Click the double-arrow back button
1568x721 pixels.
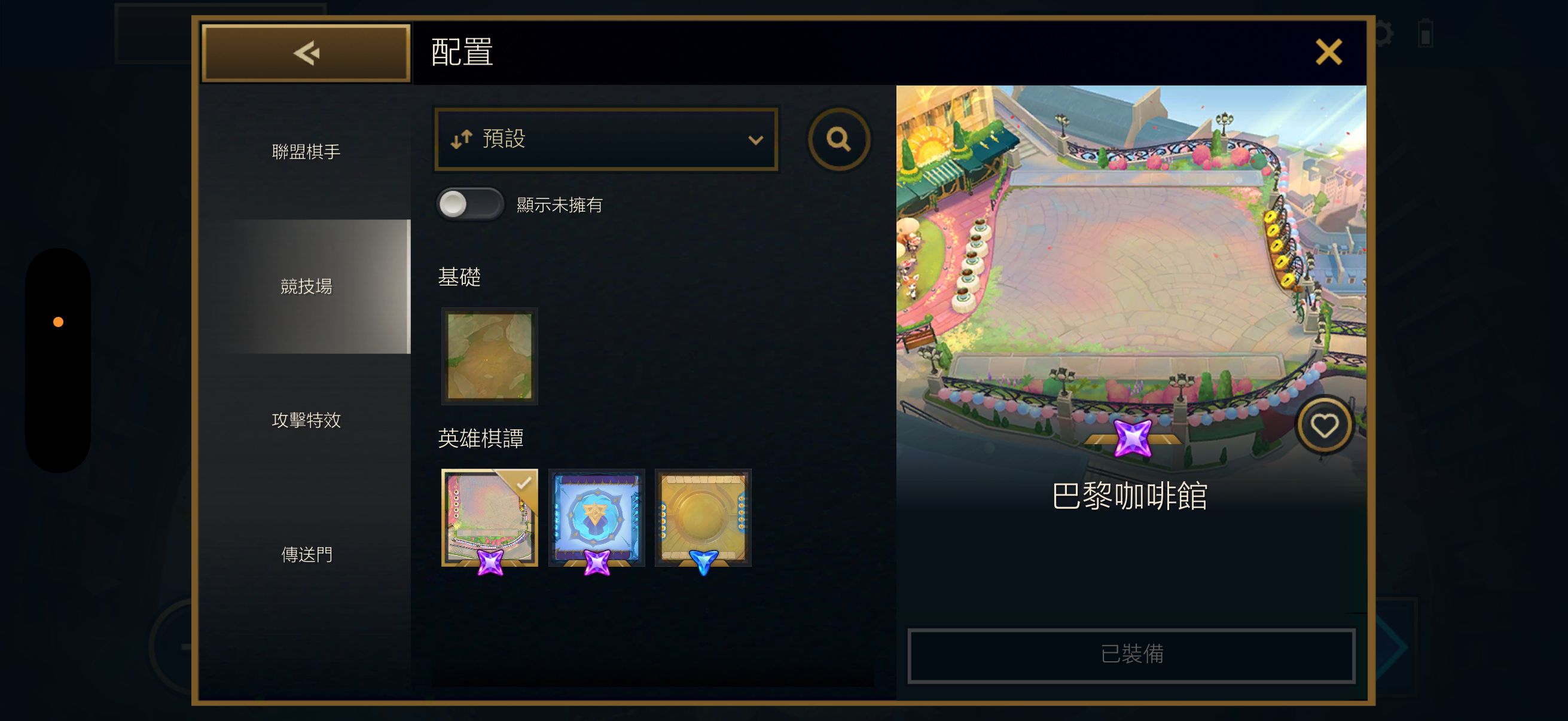(x=306, y=53)
